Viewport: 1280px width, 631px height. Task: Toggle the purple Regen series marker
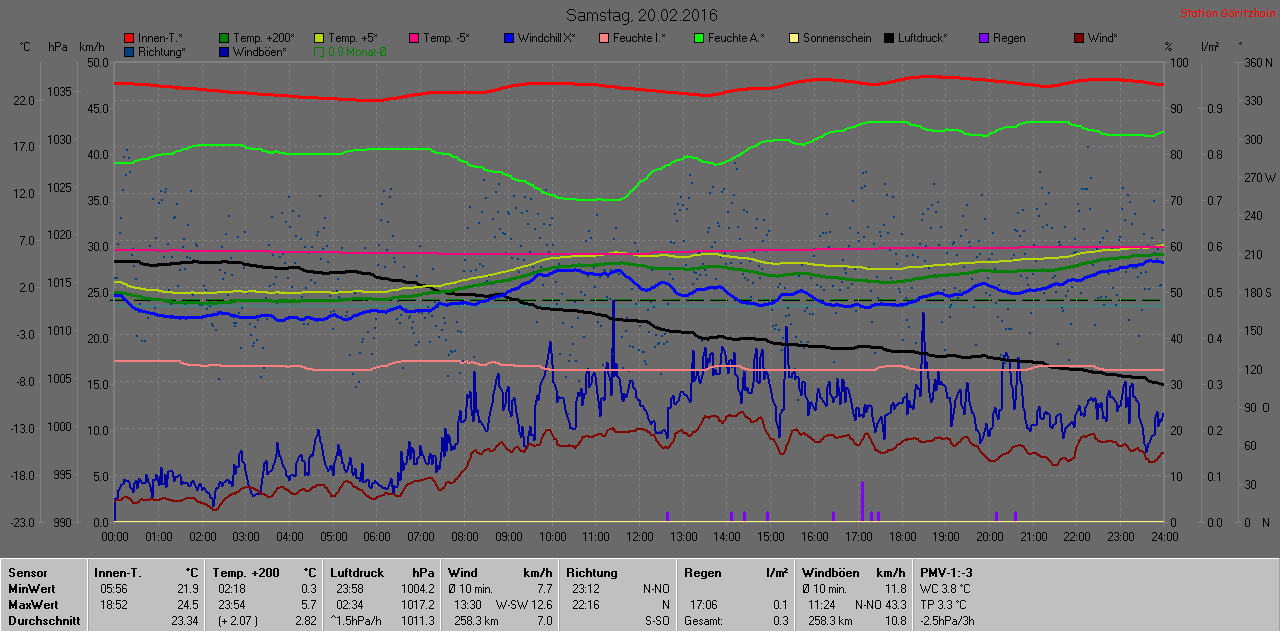[x=984, y=38]
